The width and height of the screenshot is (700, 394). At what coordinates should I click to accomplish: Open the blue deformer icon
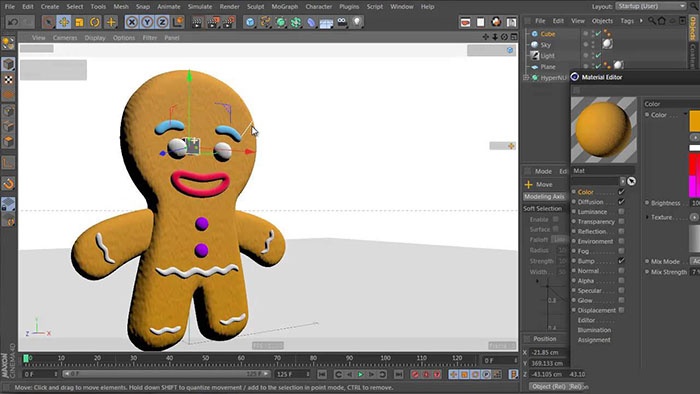(x=311, y=21)
